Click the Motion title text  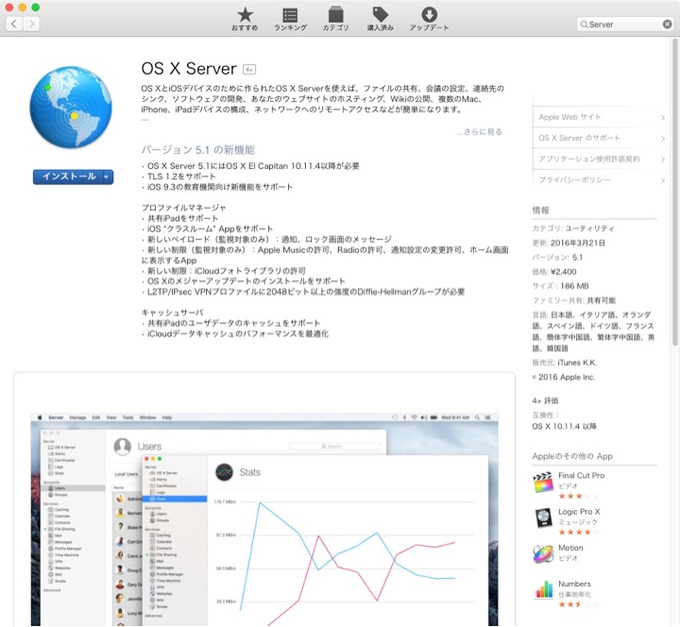tap(570, 548)
